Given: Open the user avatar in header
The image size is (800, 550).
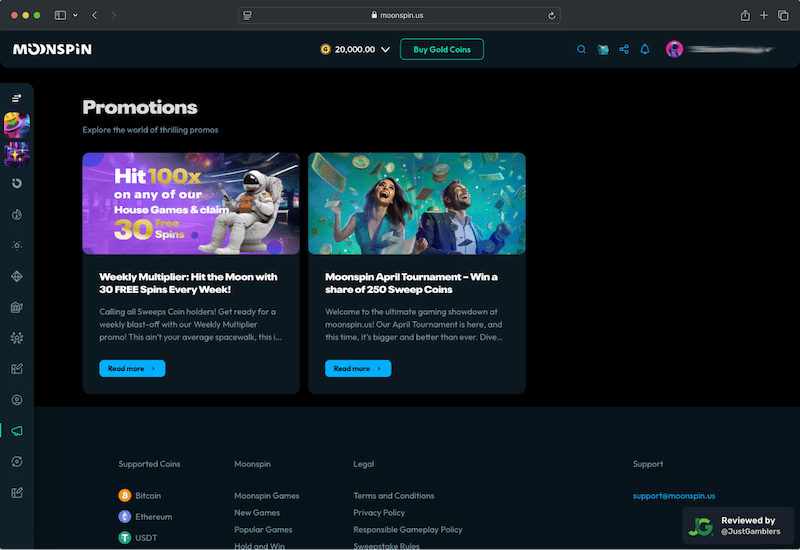Looking at the screenshot, I should click(674, 49).
